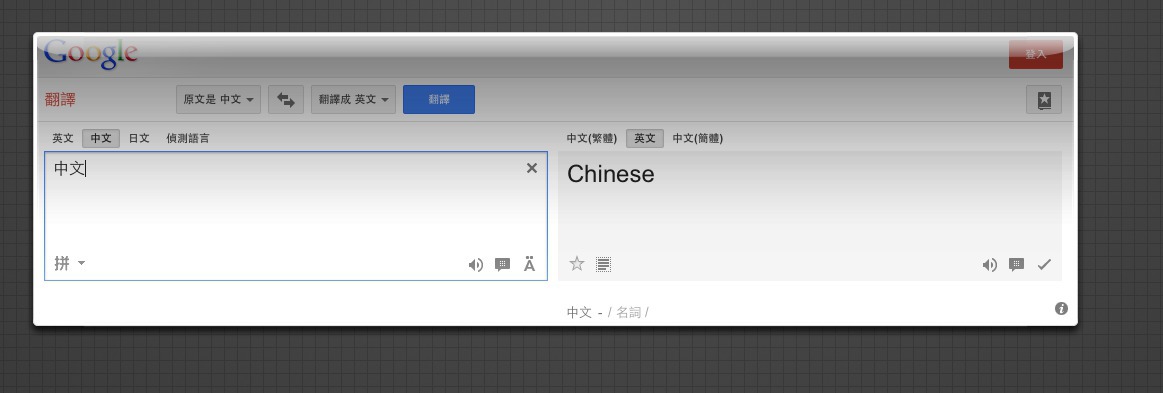
Task: Swap languages with the arrows button
Action: [286, 99]
